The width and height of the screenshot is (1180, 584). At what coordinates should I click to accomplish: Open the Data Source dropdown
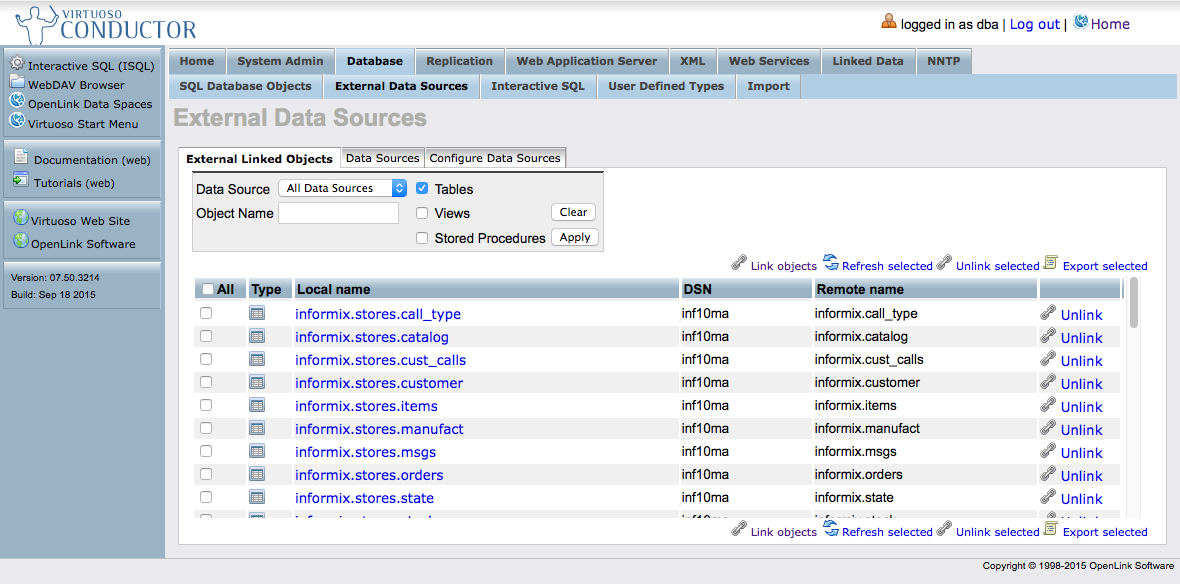[x=345, y=188]
